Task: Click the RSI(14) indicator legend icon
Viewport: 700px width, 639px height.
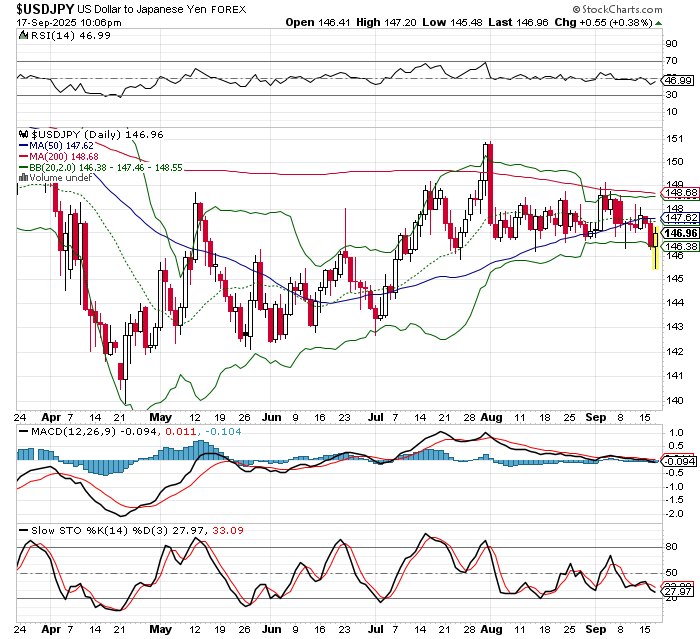Action: coord(24,35)
